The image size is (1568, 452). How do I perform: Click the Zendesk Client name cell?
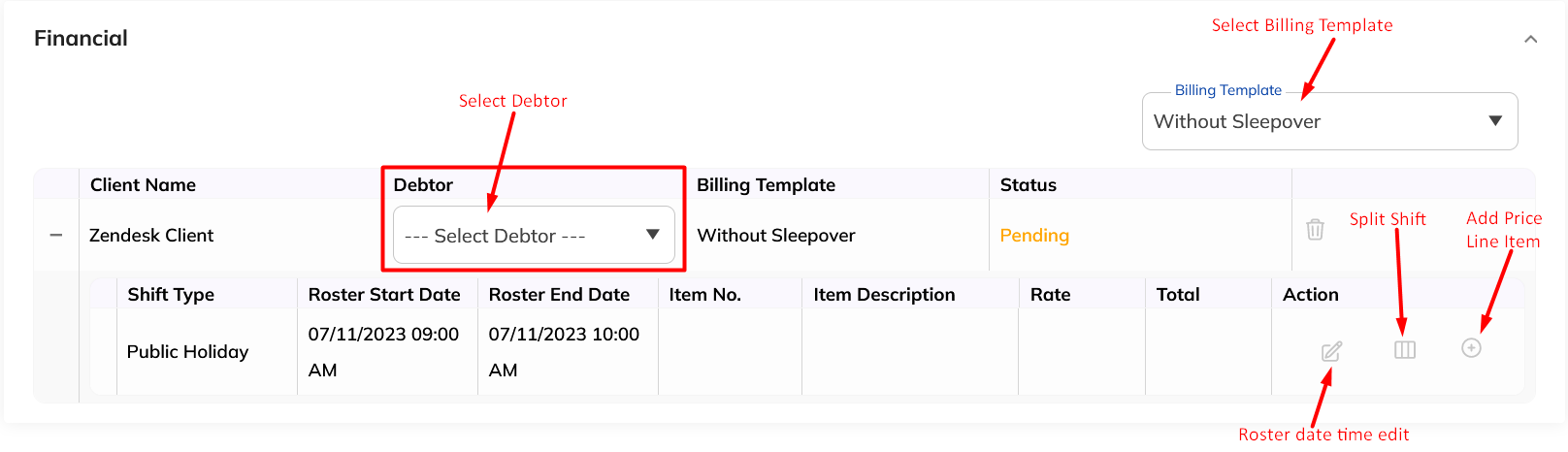(x=151, y=236)
